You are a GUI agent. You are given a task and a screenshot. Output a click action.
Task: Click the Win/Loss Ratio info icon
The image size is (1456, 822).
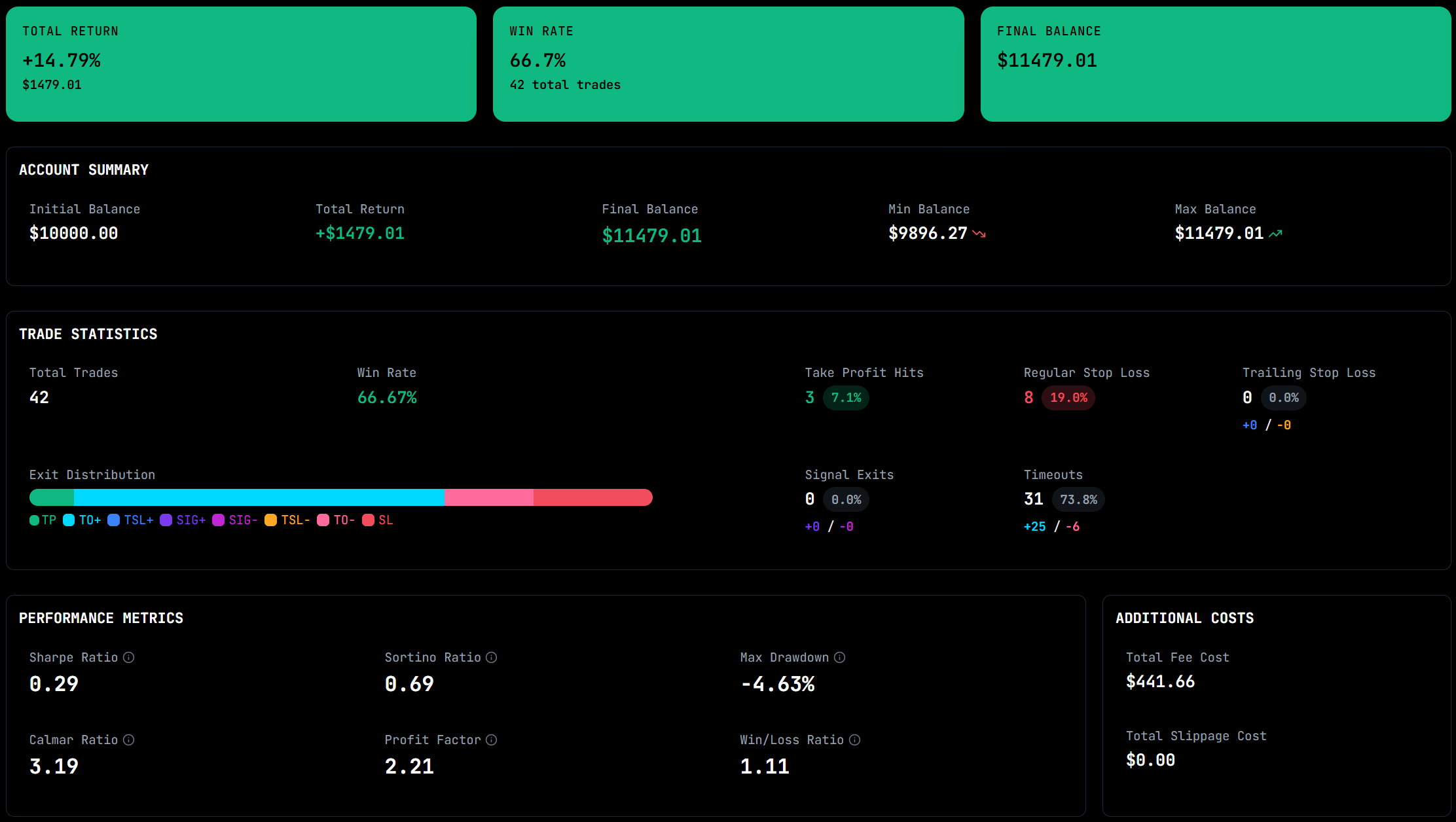pyautogui.click(x=855, y=740)
